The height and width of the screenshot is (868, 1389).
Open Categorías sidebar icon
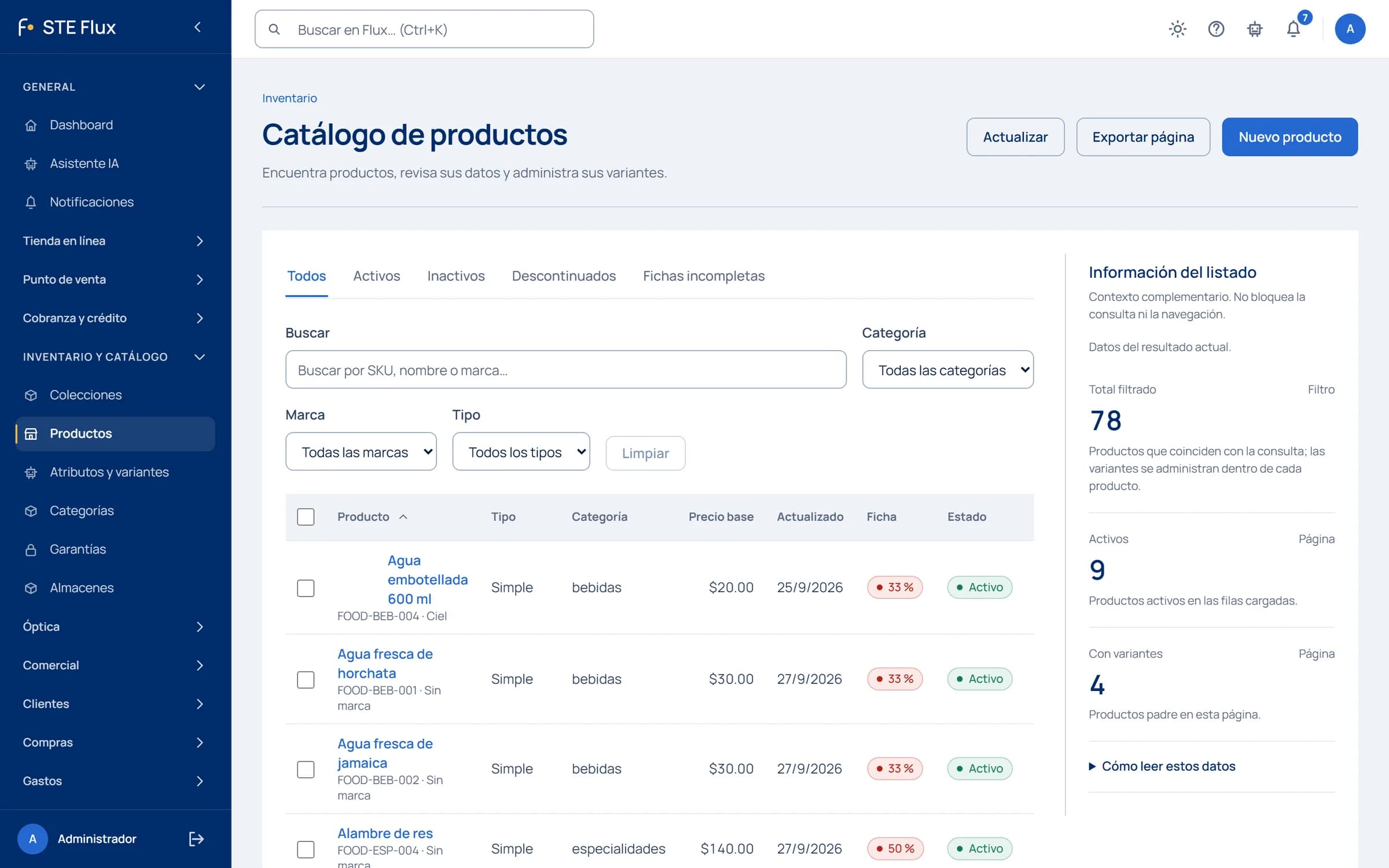coord(31,511)
